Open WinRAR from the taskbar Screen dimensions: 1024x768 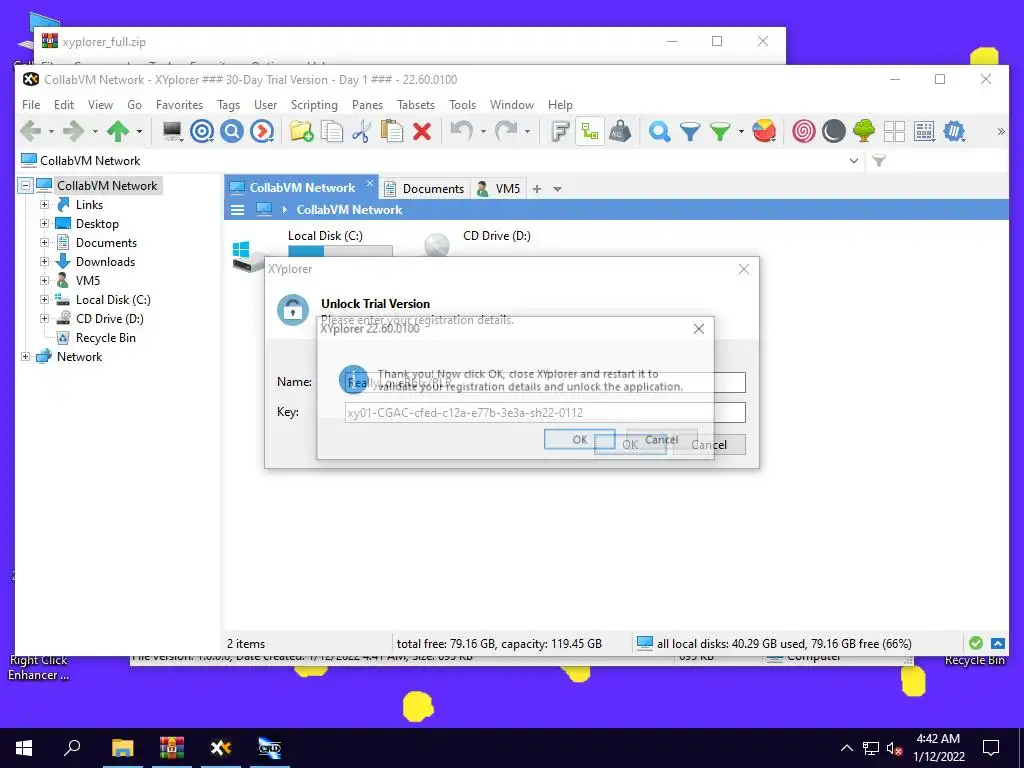tap(172, 748)
